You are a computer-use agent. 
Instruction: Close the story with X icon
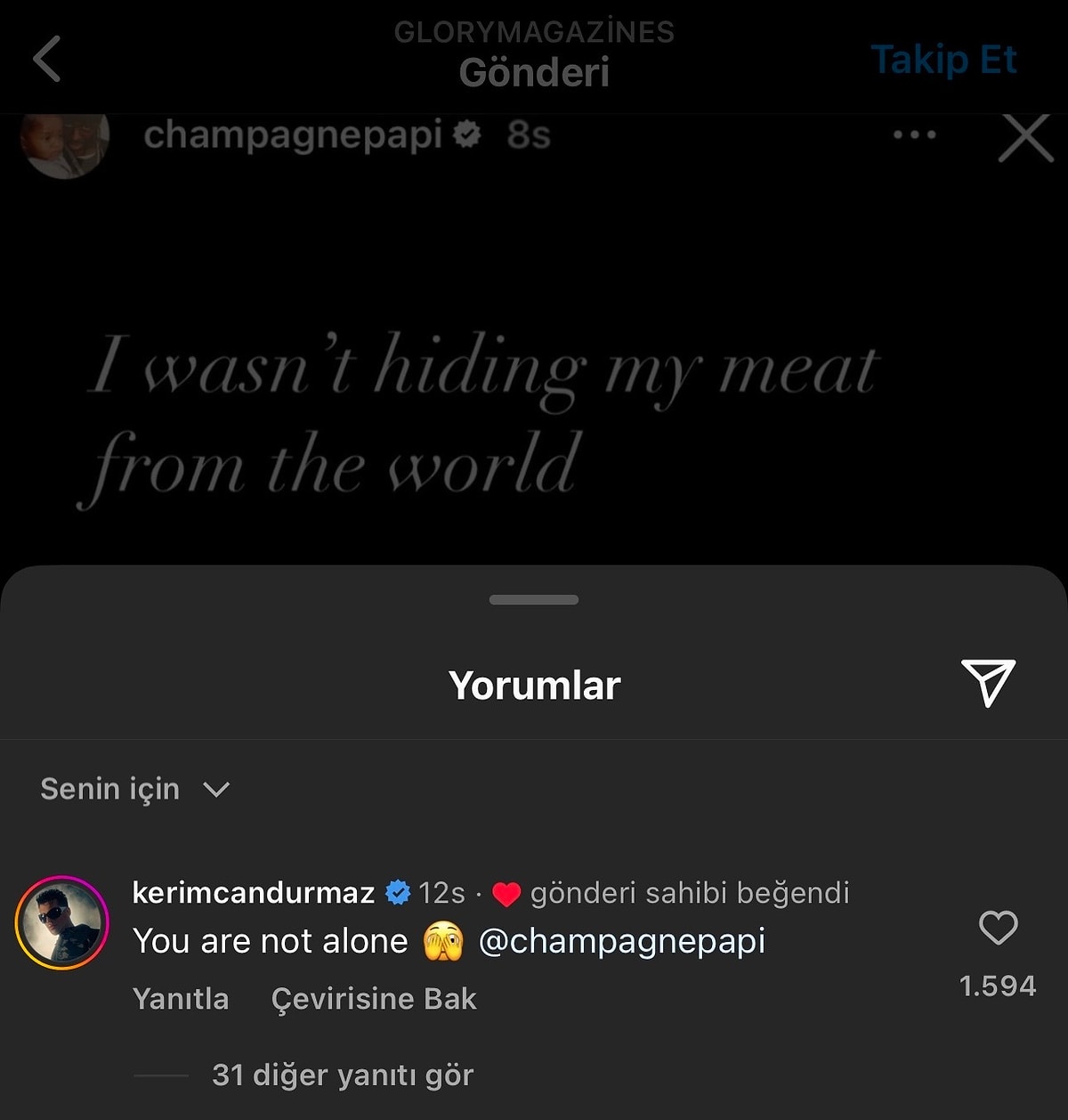[x=1025, y=137]
